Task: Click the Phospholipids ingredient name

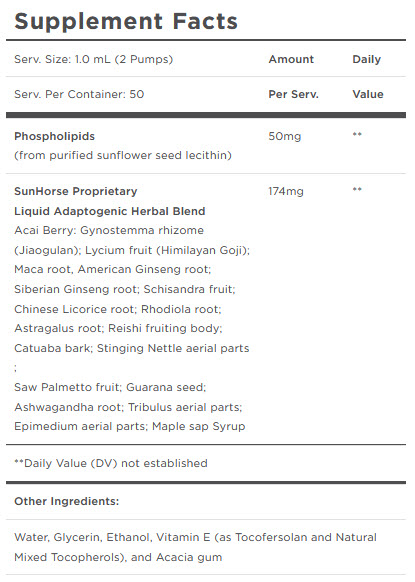Action: click(55, 137)
